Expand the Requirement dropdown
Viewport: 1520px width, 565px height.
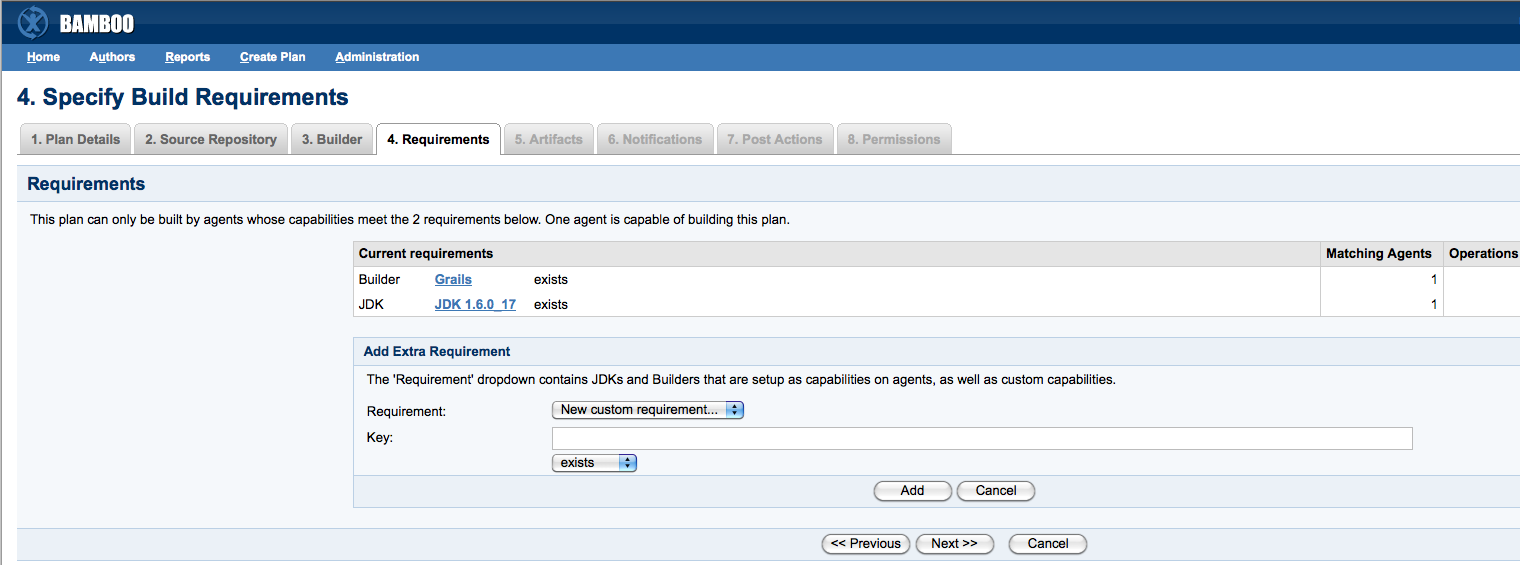coord(647,410)
